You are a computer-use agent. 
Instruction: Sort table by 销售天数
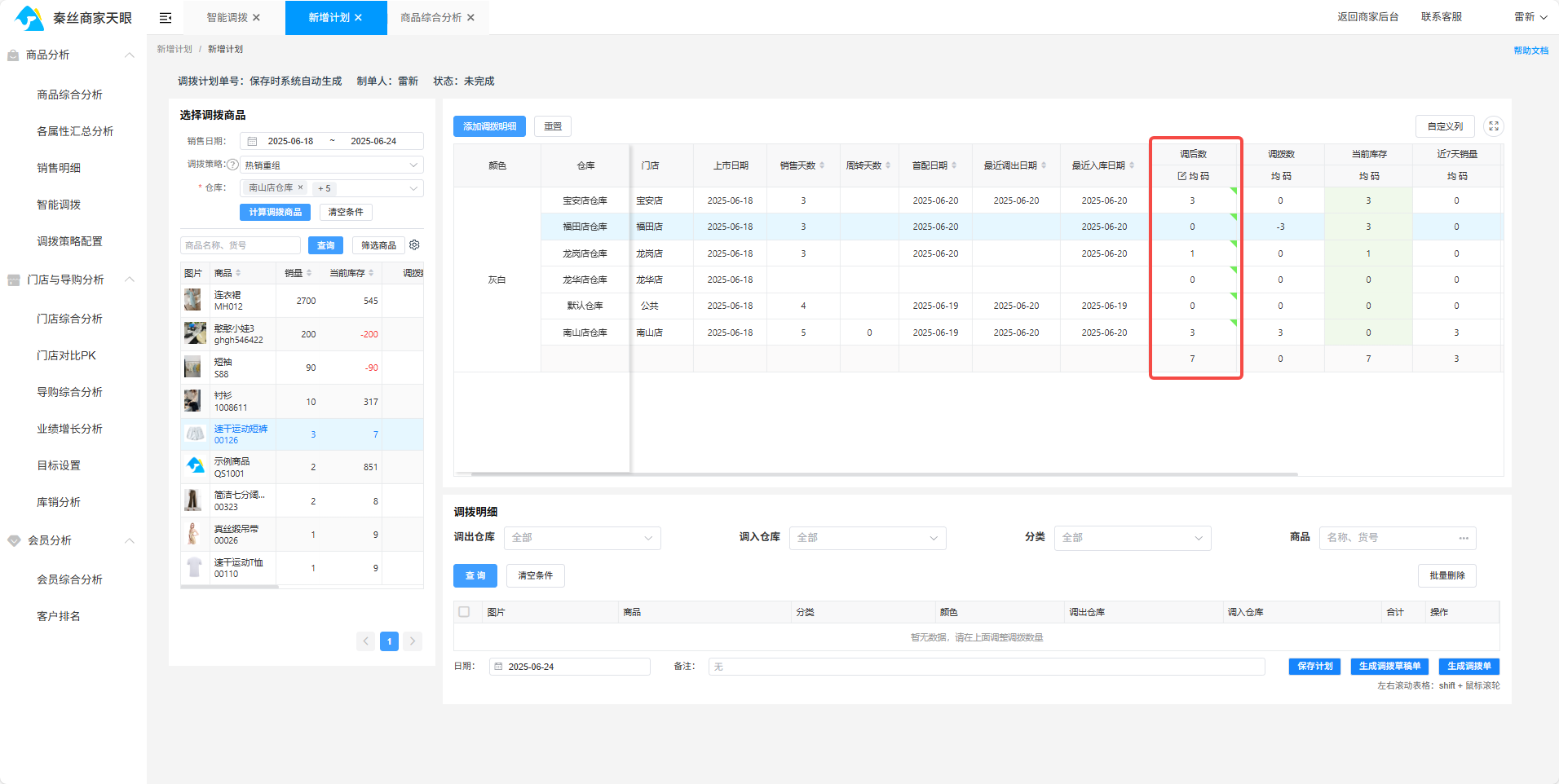click(x=822, y=165)
